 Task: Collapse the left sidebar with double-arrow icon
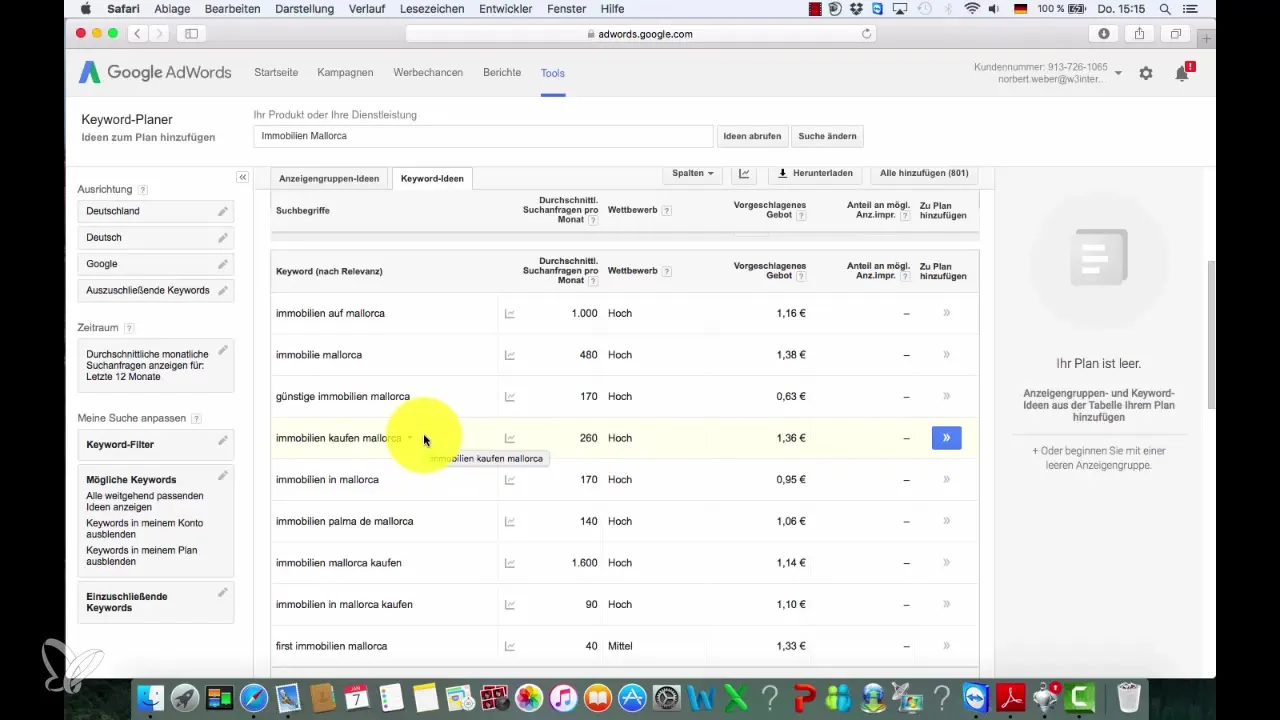tap(242, 177)
